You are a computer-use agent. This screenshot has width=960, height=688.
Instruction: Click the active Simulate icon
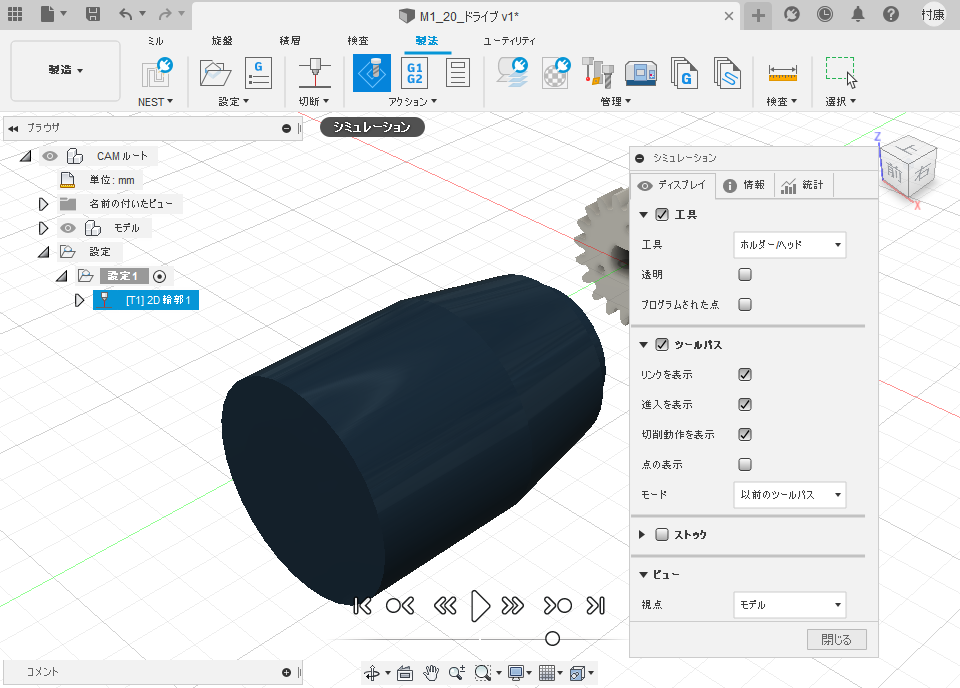point(372,73)
